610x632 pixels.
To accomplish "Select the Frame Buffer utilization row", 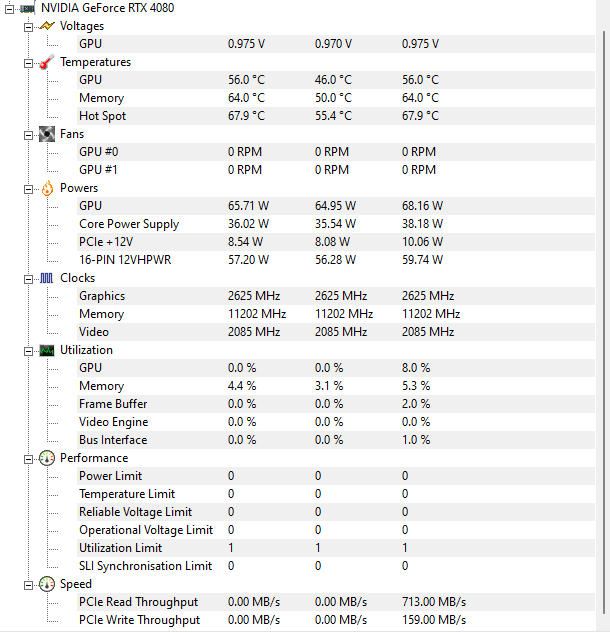I will (x=113, y=404).
